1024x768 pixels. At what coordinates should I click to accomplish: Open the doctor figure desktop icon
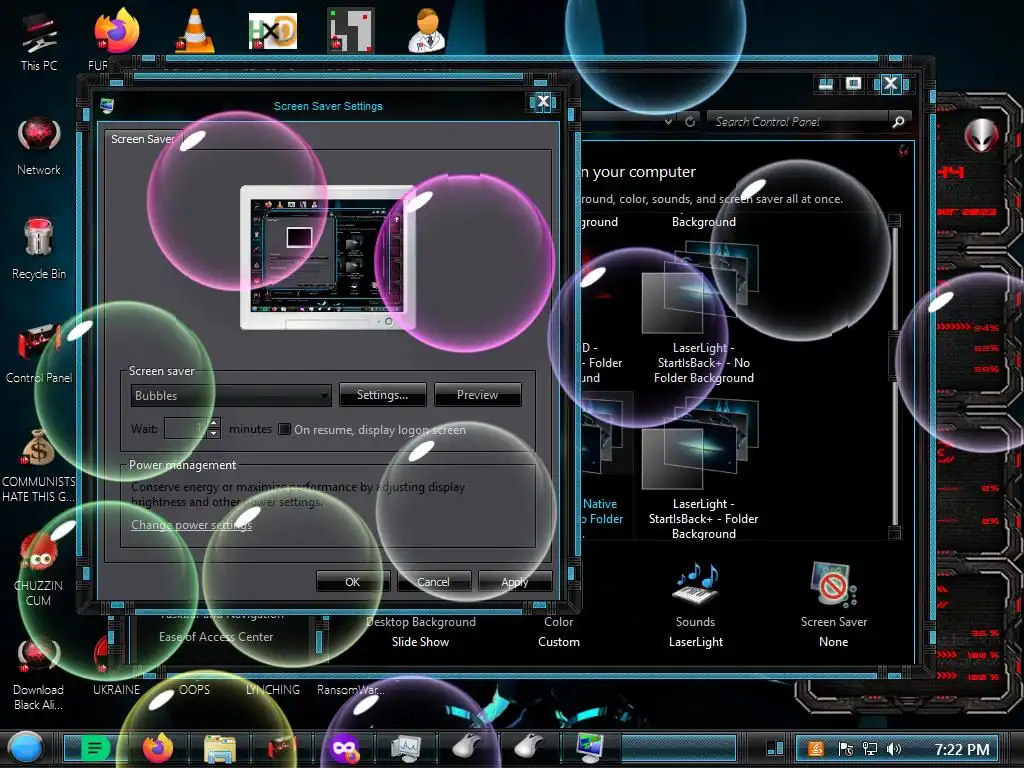pyautogui.click(x=426, y=30)
